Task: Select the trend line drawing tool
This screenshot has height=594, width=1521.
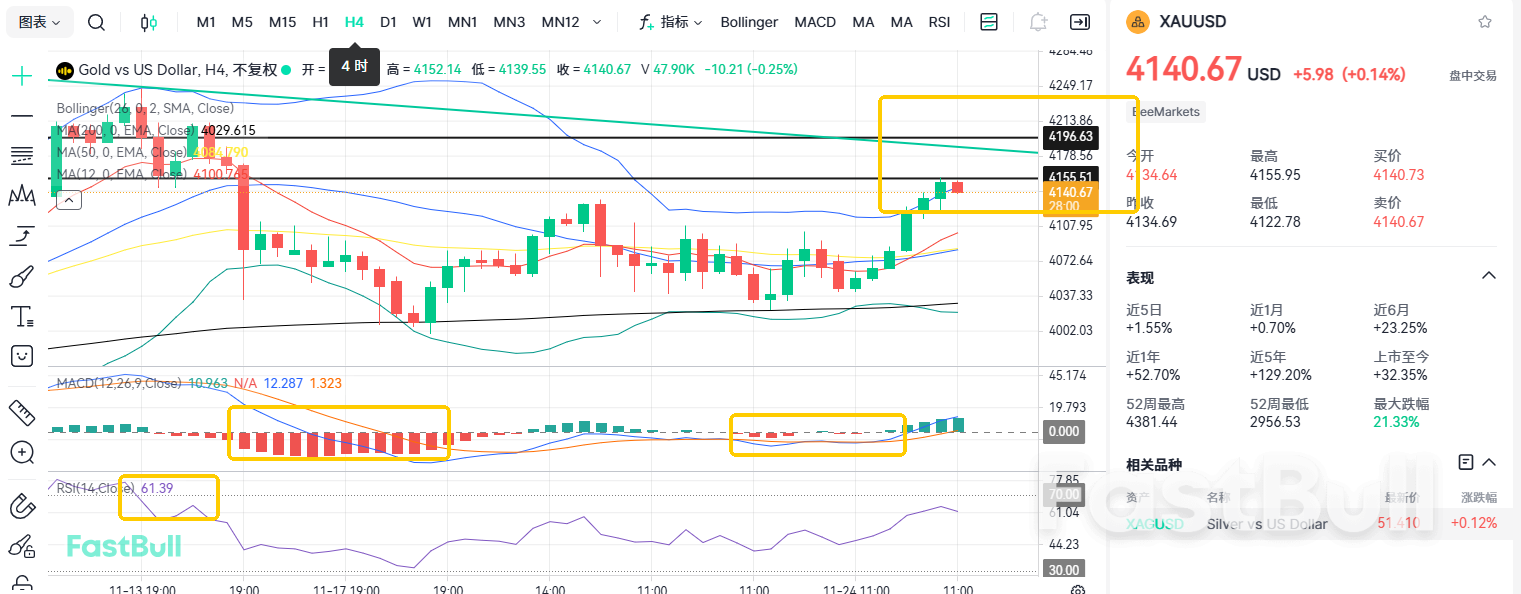Action: click(x=21, y=116)
